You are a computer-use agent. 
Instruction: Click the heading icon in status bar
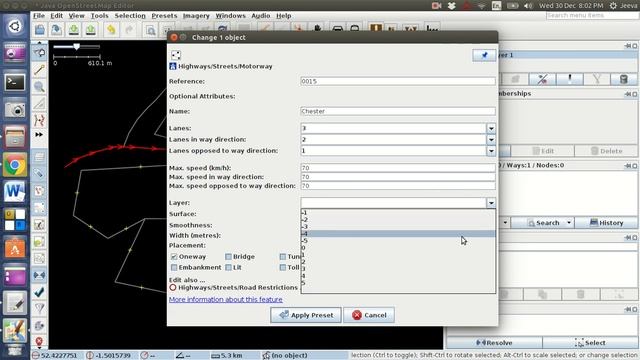click(x=144, y=356)
